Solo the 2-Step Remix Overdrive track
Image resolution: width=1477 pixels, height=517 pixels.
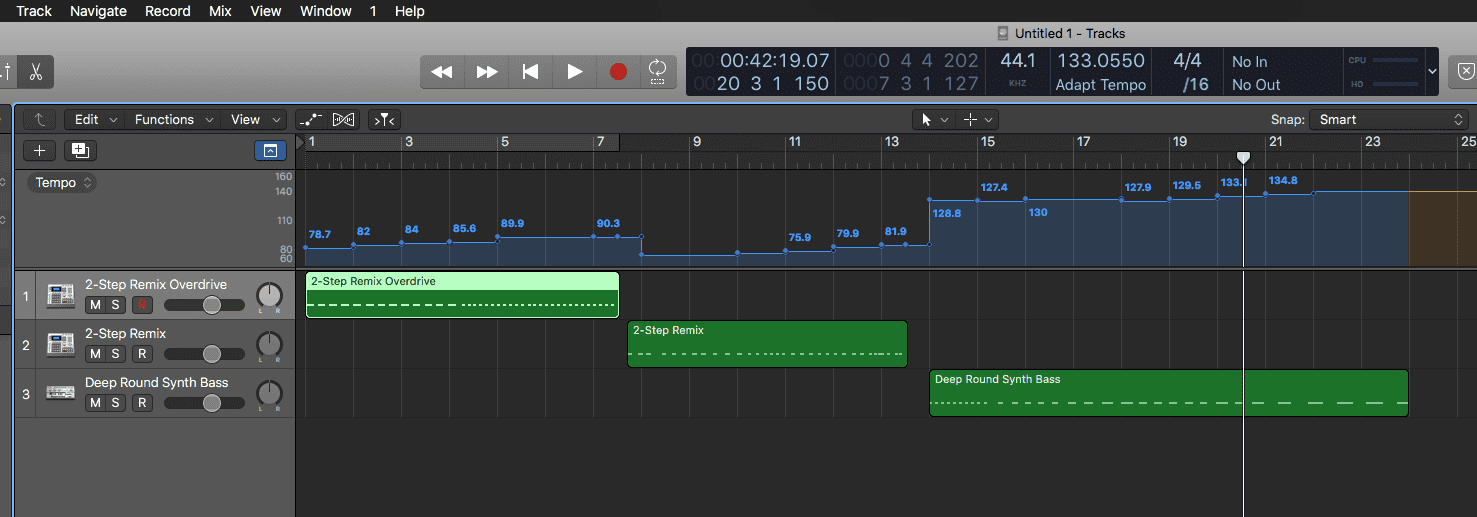(x=115, y=305)
